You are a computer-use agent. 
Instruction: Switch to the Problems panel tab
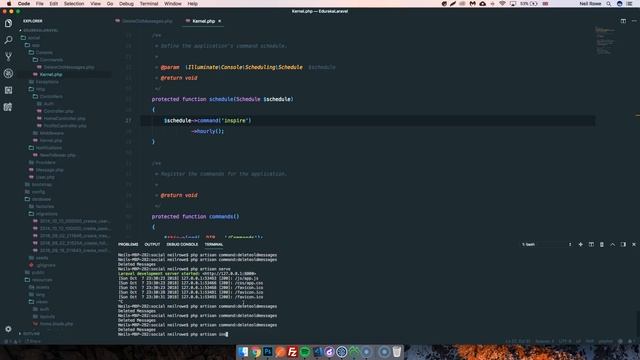128,244
